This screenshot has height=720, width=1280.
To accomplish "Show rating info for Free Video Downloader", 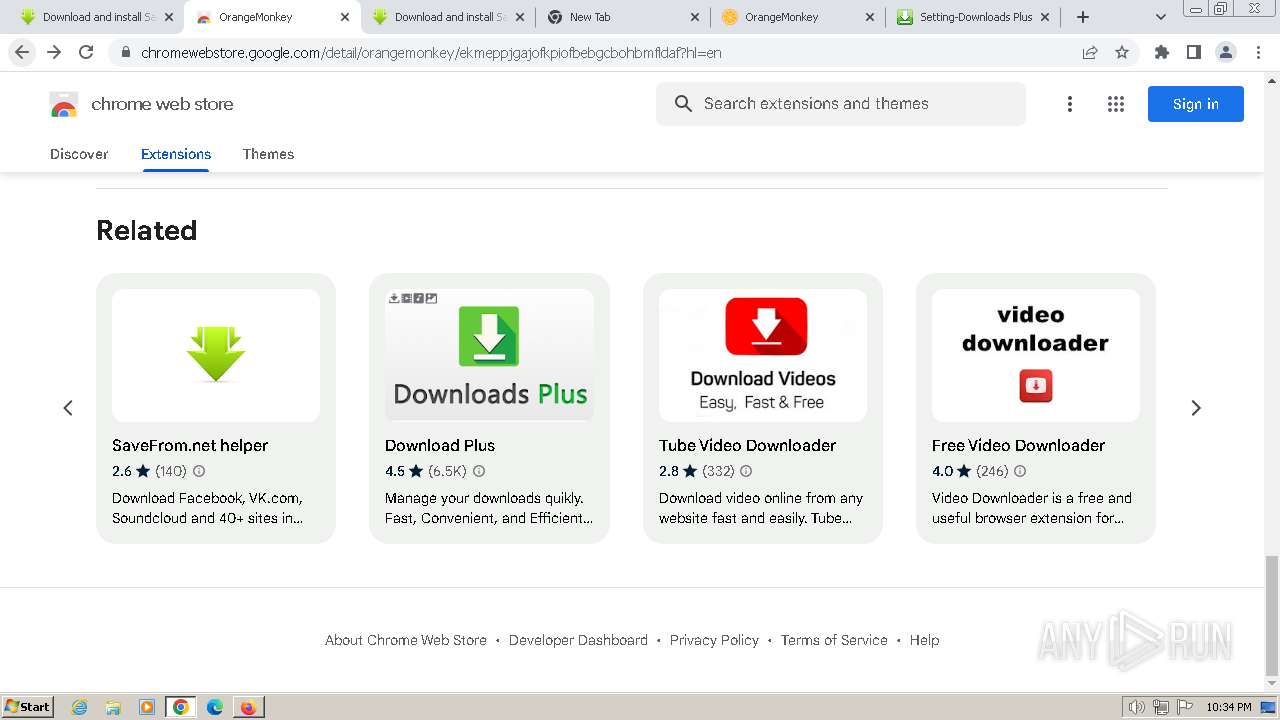I will coord(1020,471).
